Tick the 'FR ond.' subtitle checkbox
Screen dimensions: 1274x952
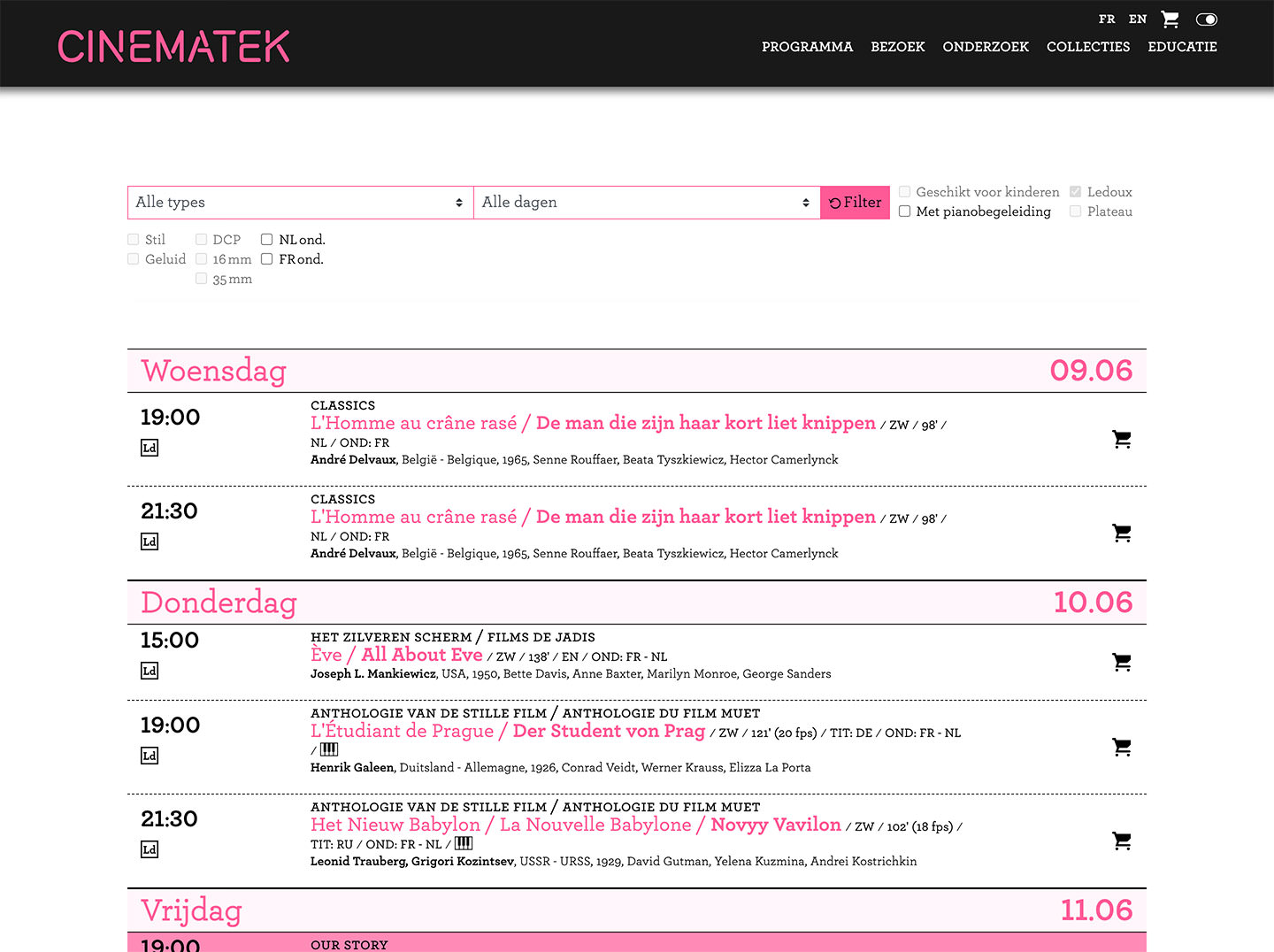click(267, 259)
